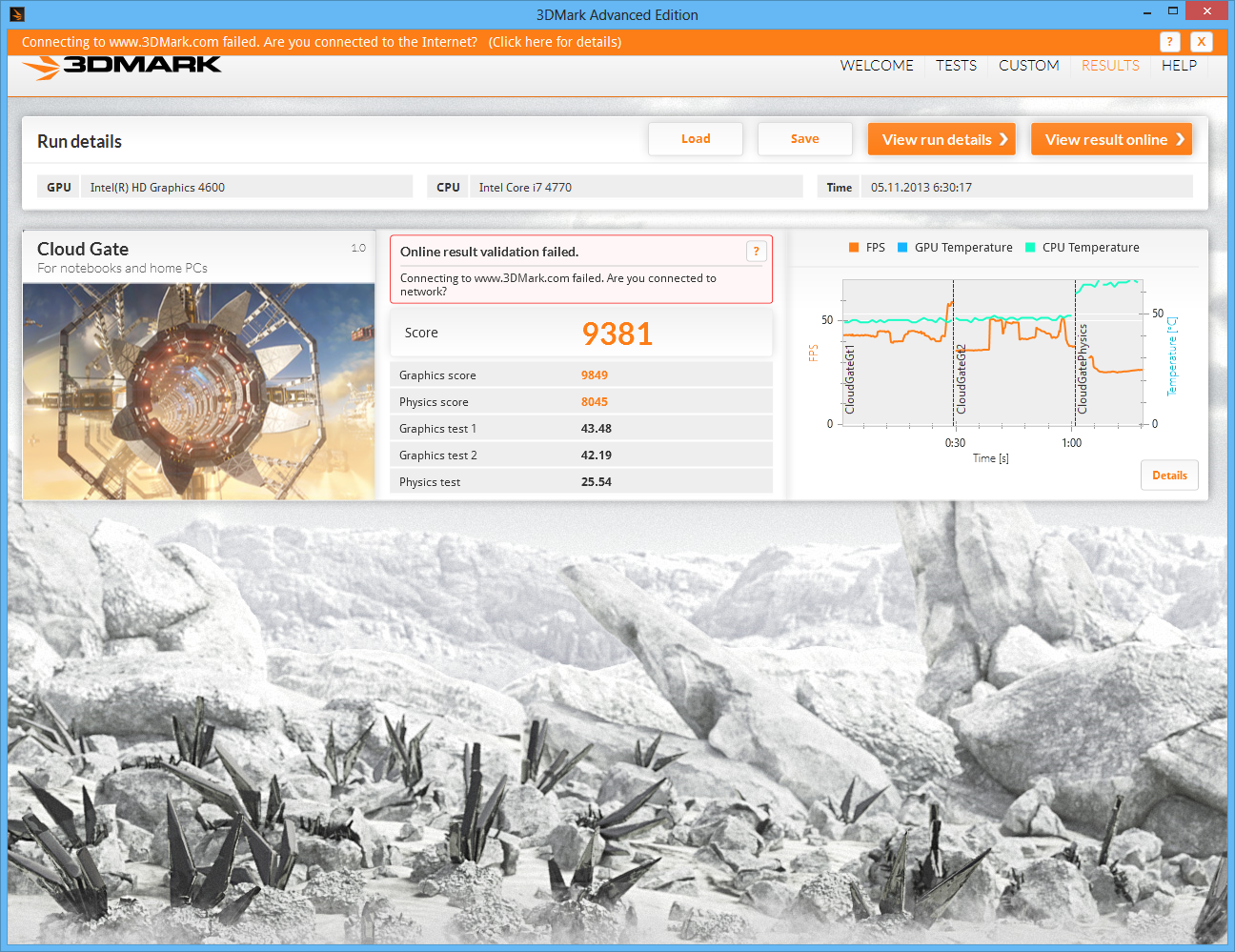
Task: Click View run details button
Action: (x=941, y=139)
